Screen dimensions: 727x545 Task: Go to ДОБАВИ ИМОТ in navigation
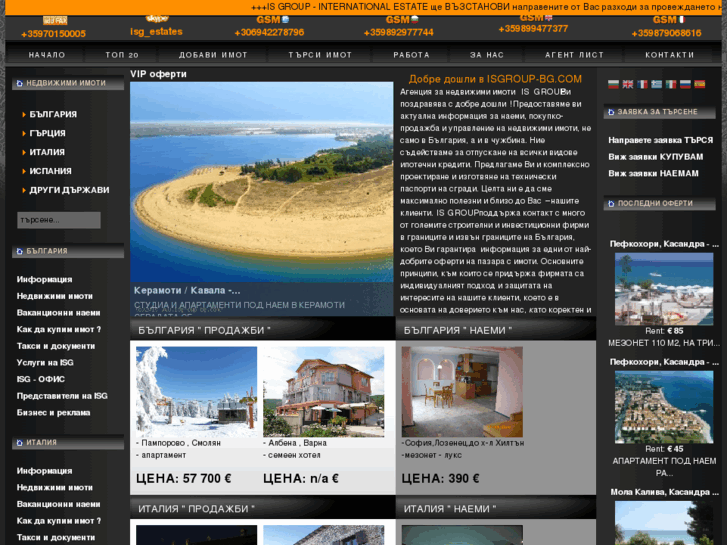(x=213, y=55)
